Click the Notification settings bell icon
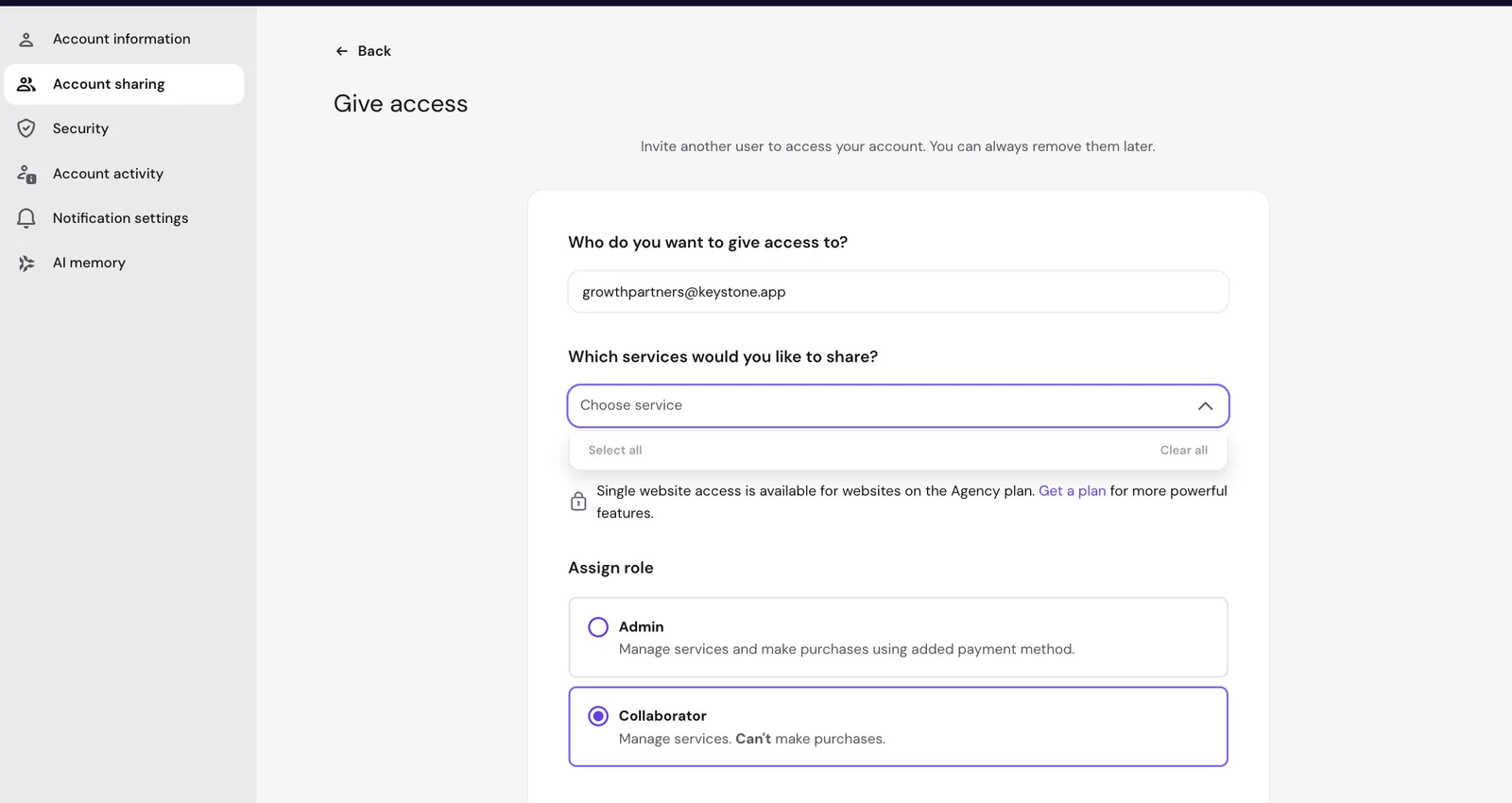Viewport: 1512px width, 803px height. click(26, 218)
